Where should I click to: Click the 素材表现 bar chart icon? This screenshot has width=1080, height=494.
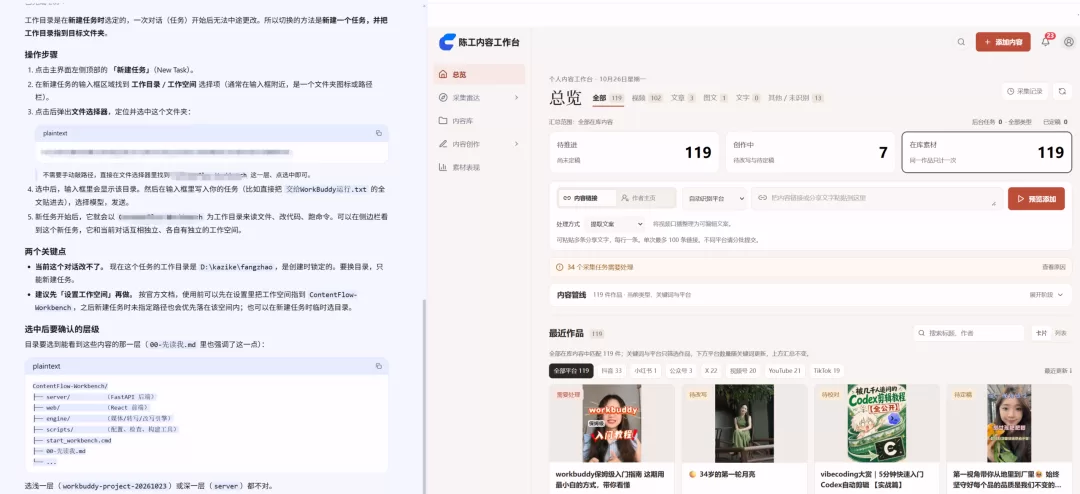pos(444,167)
